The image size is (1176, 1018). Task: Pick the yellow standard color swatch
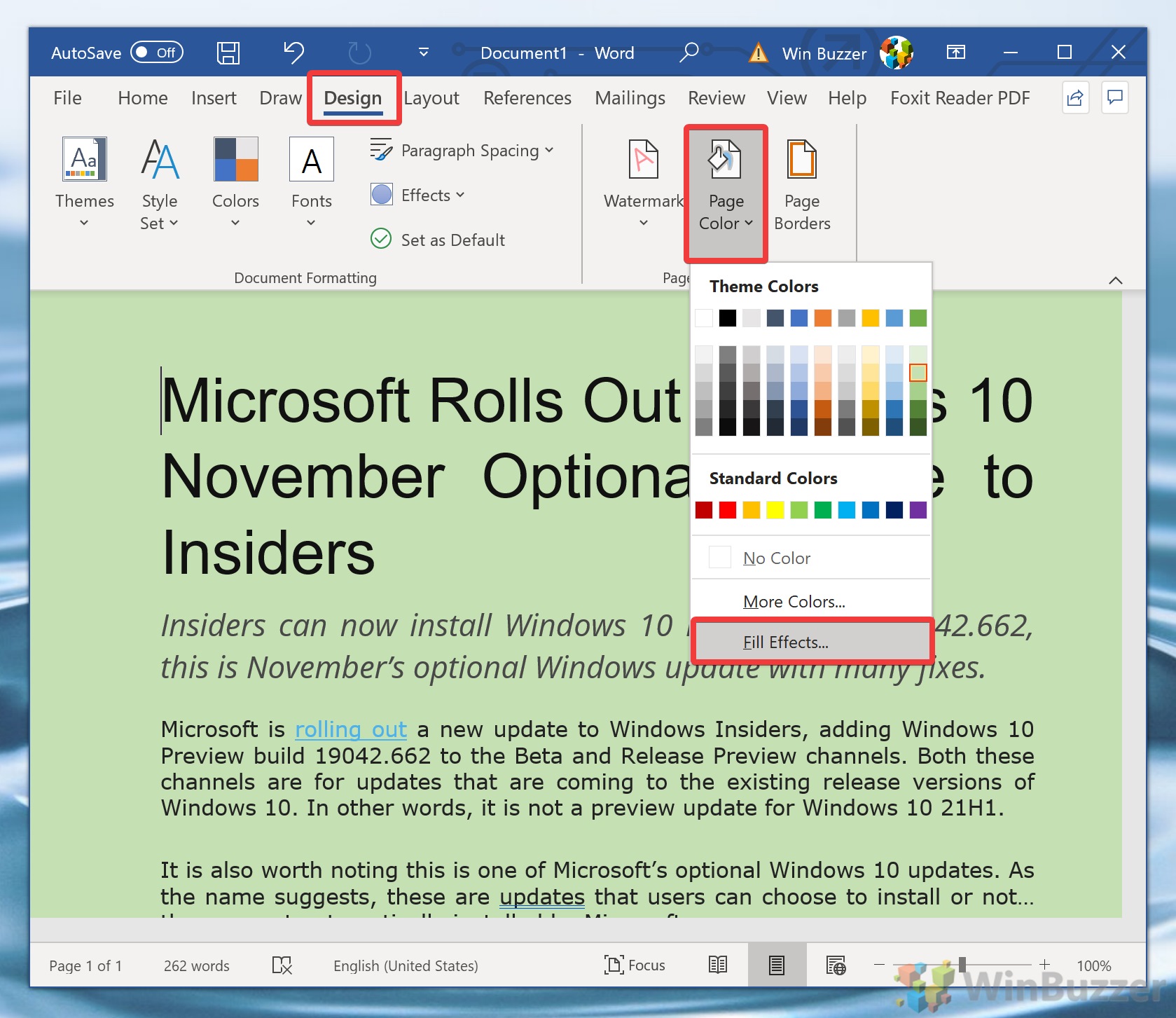[775, 510]
